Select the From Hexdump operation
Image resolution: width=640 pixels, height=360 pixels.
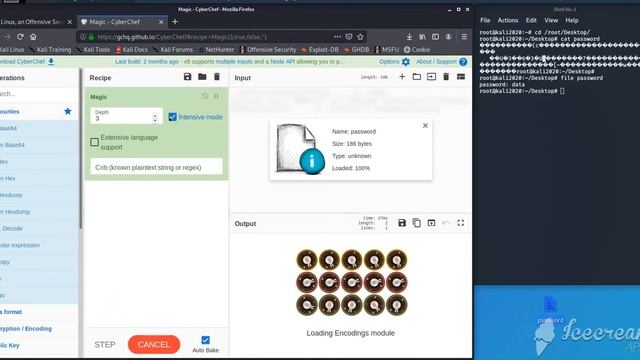pyautogui.click(x=39, y=212)
